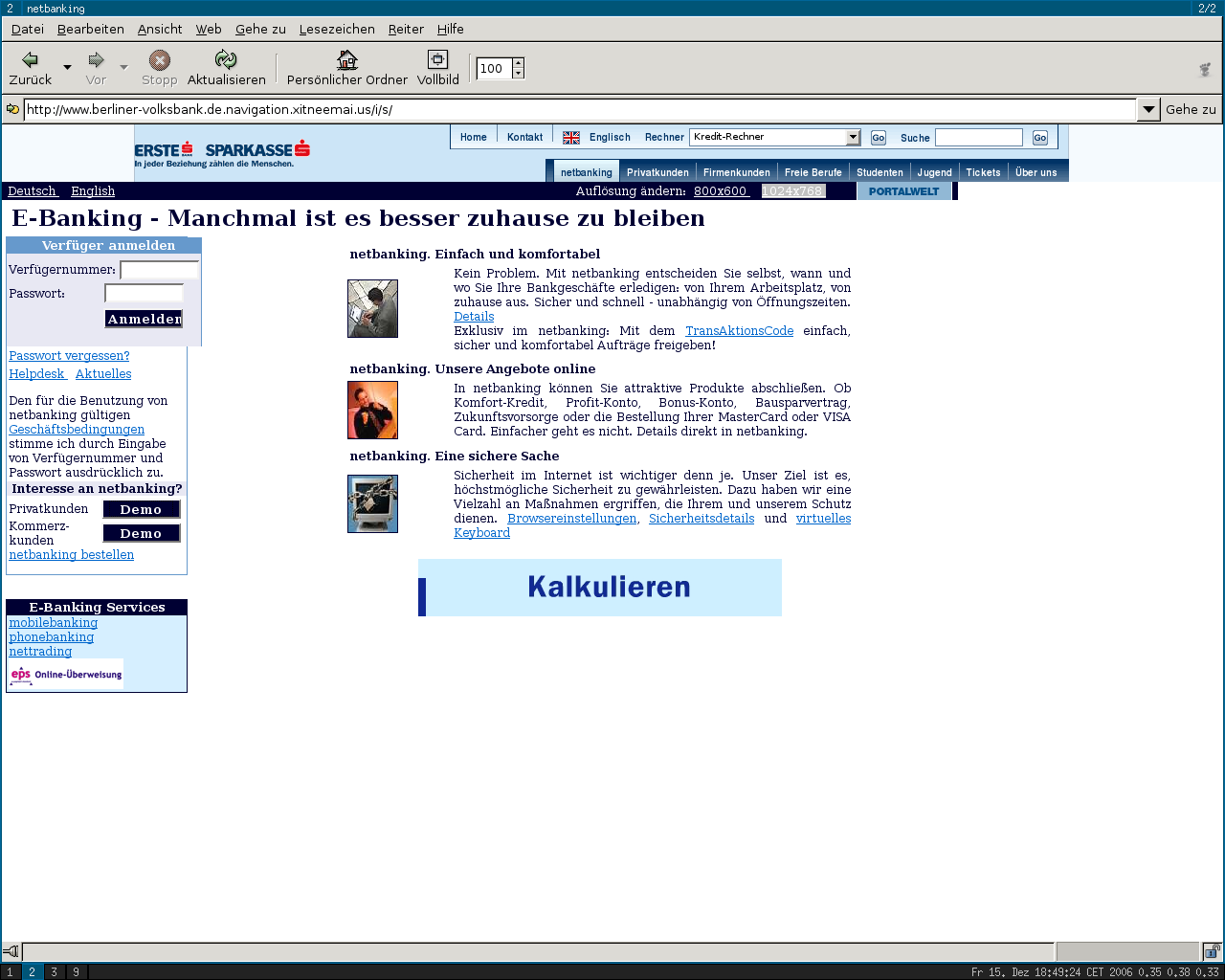Open the nettrading link
Image resolution: width=1225 pixels, height=980 pixels.
pos(40,651)
